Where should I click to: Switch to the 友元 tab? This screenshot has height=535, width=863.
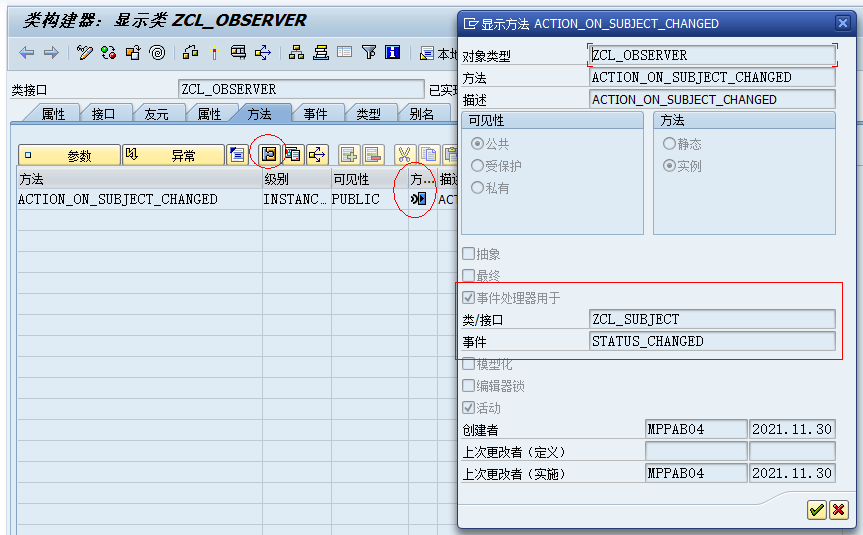156,114
